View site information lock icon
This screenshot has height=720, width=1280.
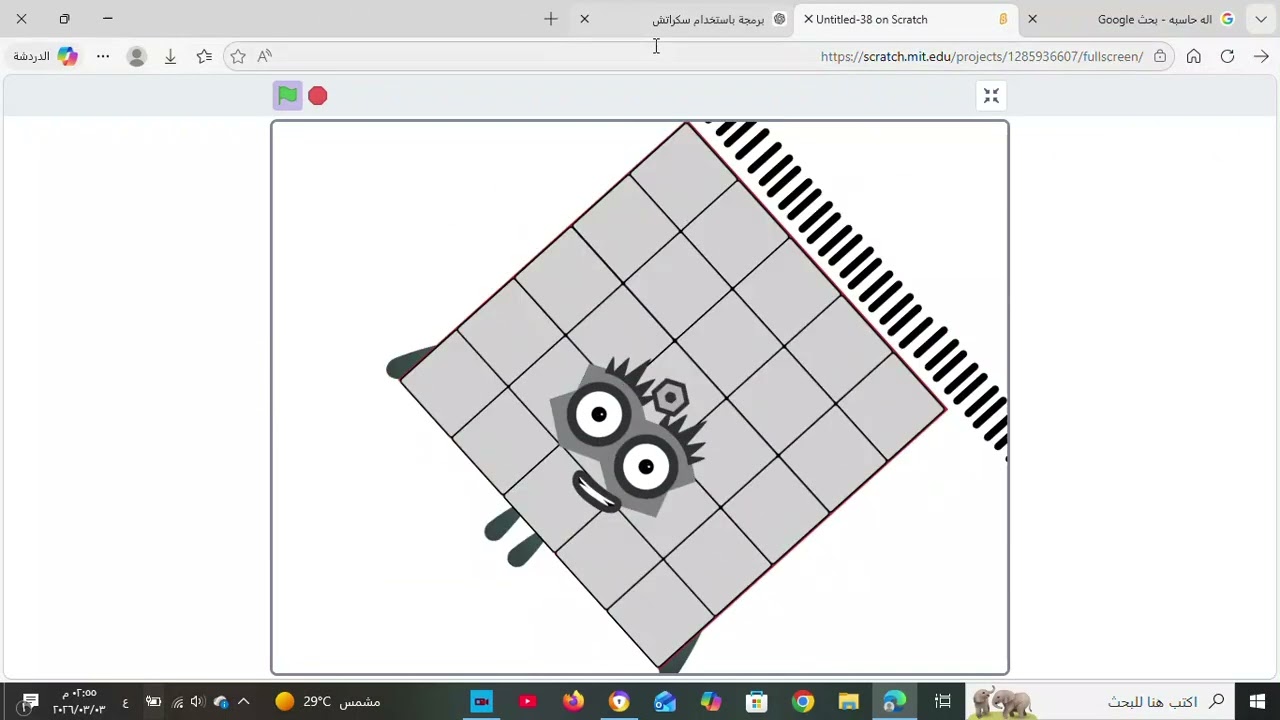tap(1160, 56)
